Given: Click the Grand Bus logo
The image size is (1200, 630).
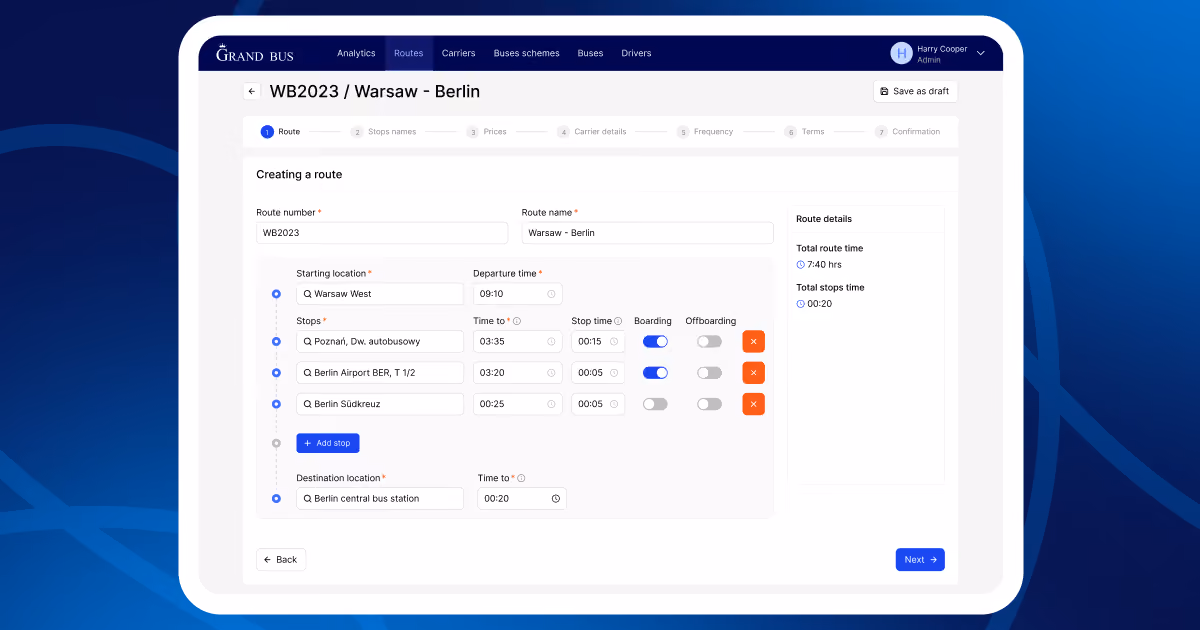Looking at the screenshot, I should (x=255, y=53).
